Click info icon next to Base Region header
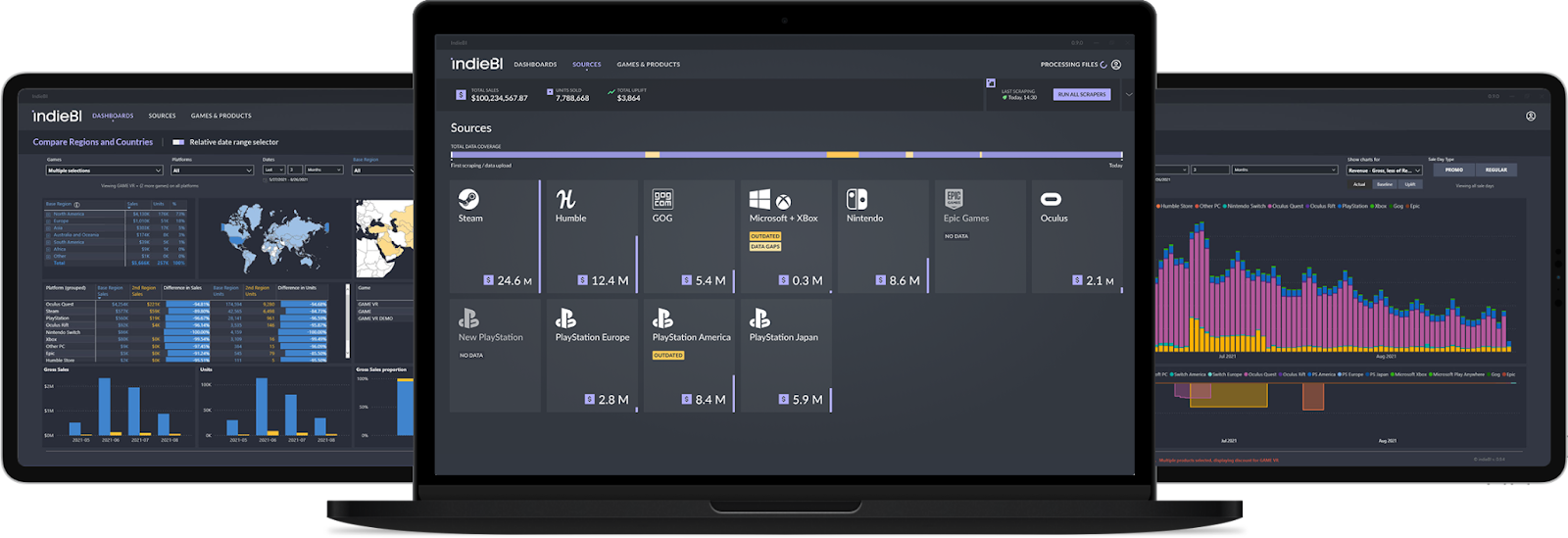Image resolution: width=1568 pixels, height=538 pixels. point(77,205)
